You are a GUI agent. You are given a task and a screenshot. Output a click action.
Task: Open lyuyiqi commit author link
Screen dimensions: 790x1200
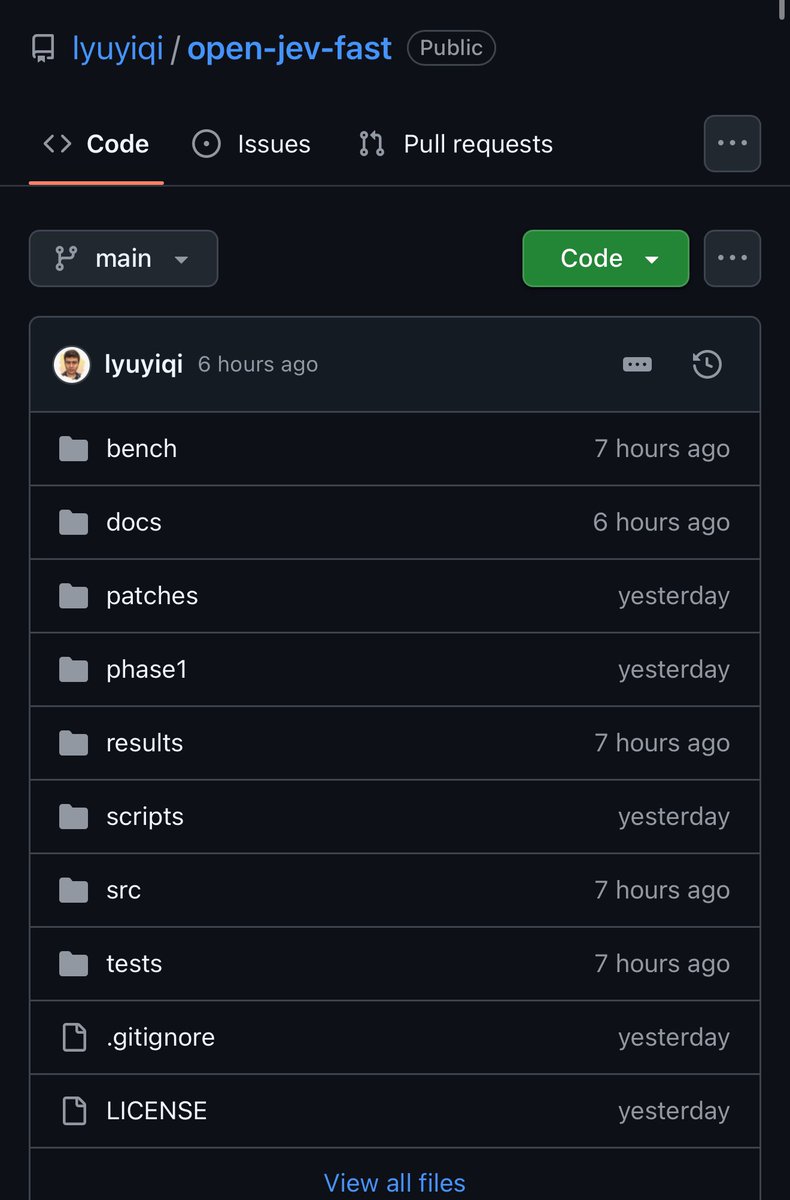[143, 364]
